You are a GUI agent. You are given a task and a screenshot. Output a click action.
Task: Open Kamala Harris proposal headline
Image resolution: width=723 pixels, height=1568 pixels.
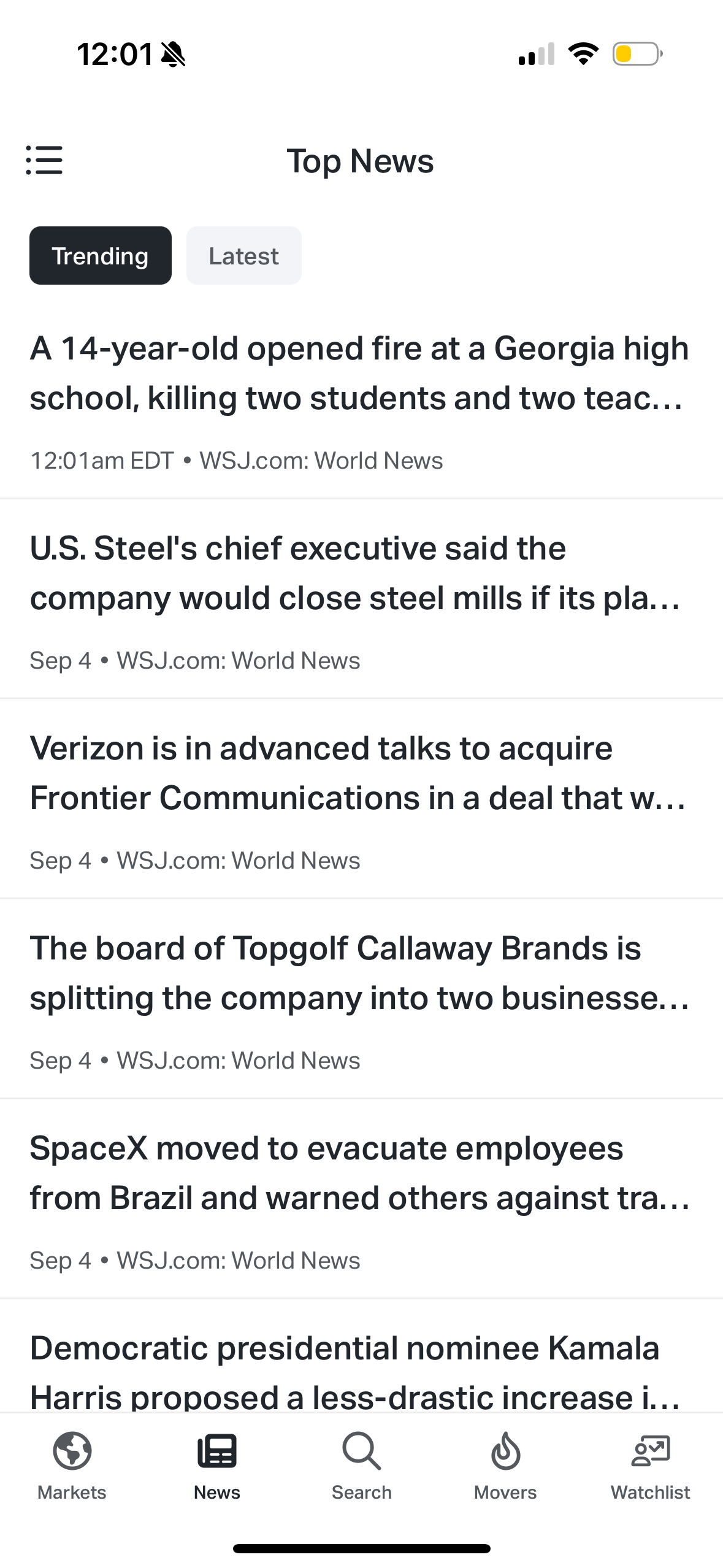[356, 1372]
